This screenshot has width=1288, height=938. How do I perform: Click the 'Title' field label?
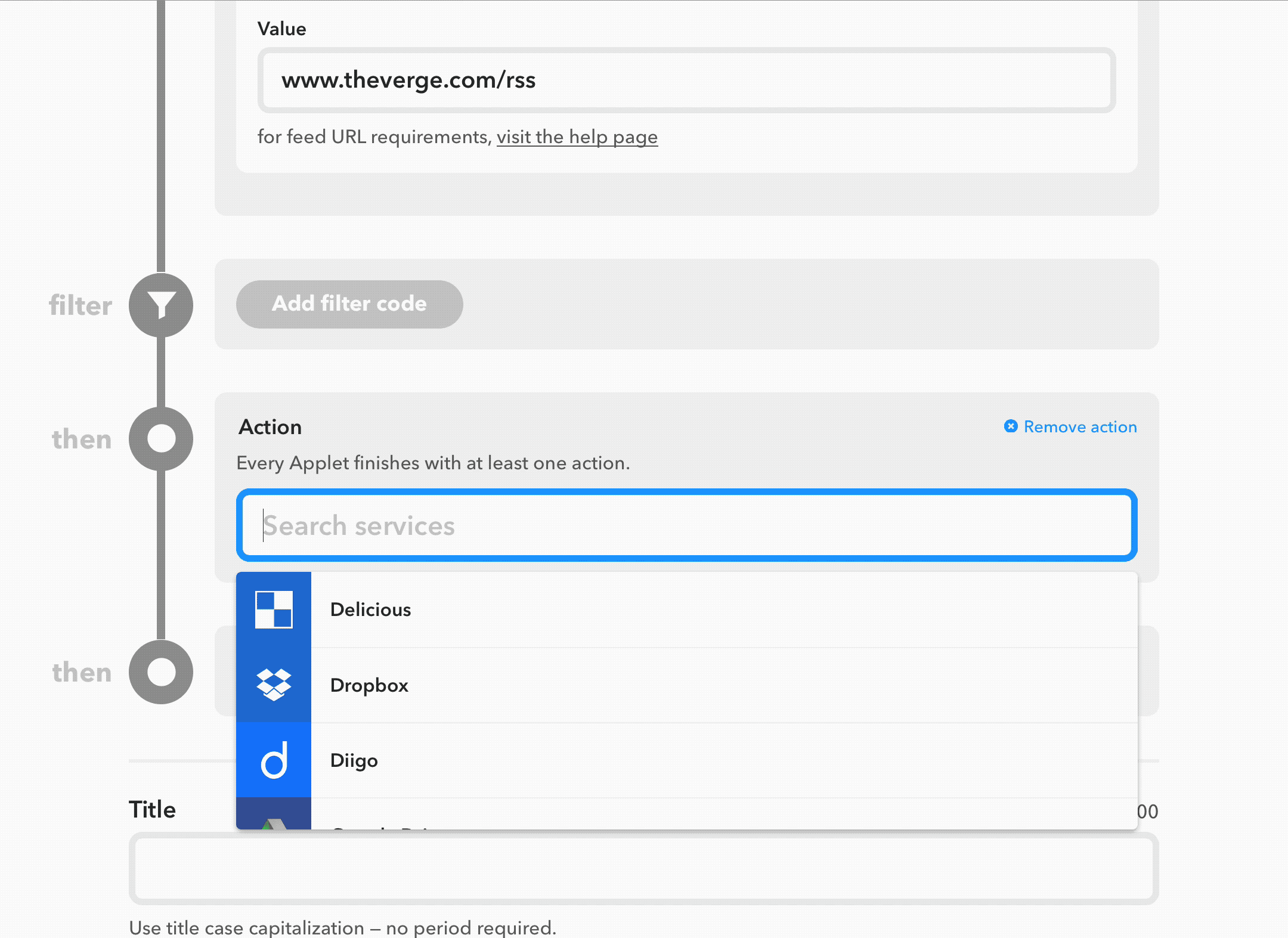point(153,810)
